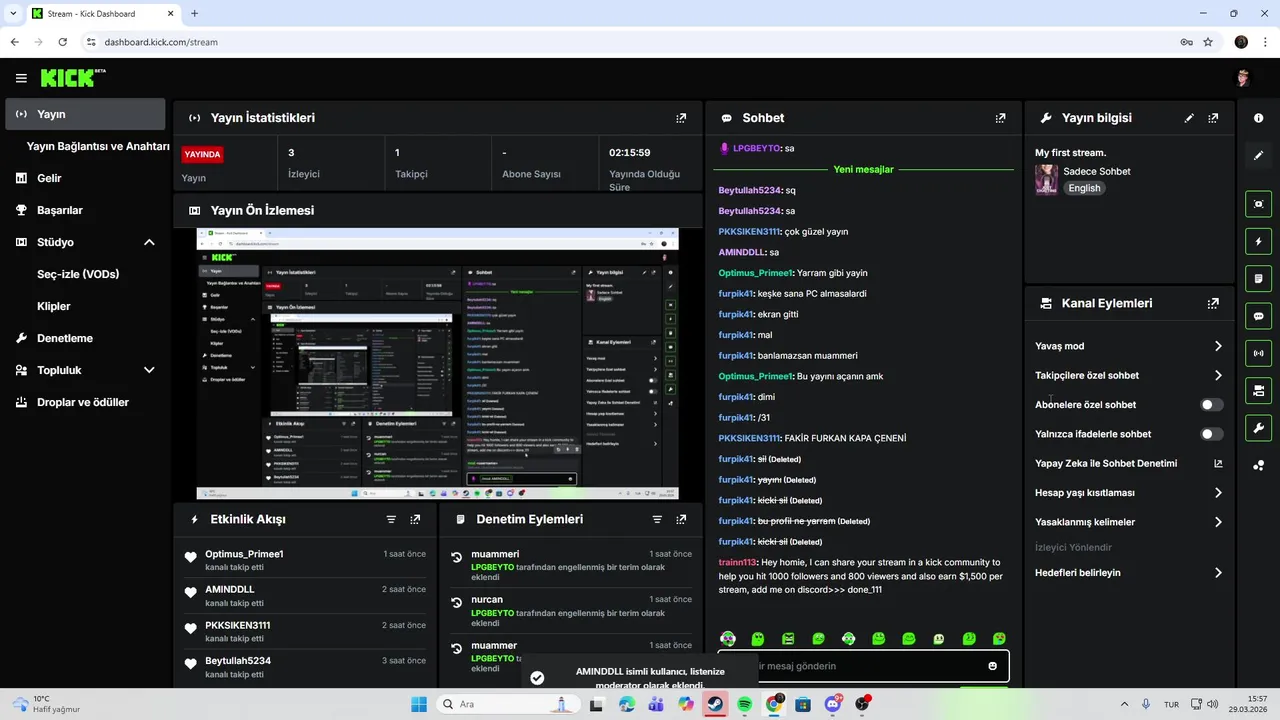Toggle the broadcast stats icon in right rail
Image resolution: width=1280 pixels, height=720 pixels.
(x=1259, y=353)
